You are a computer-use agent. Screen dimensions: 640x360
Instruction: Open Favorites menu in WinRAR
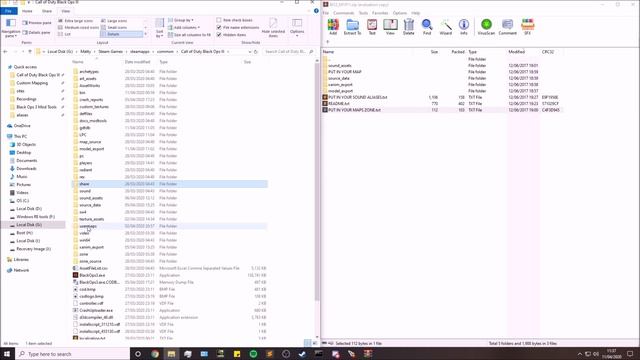pos(380,13)
